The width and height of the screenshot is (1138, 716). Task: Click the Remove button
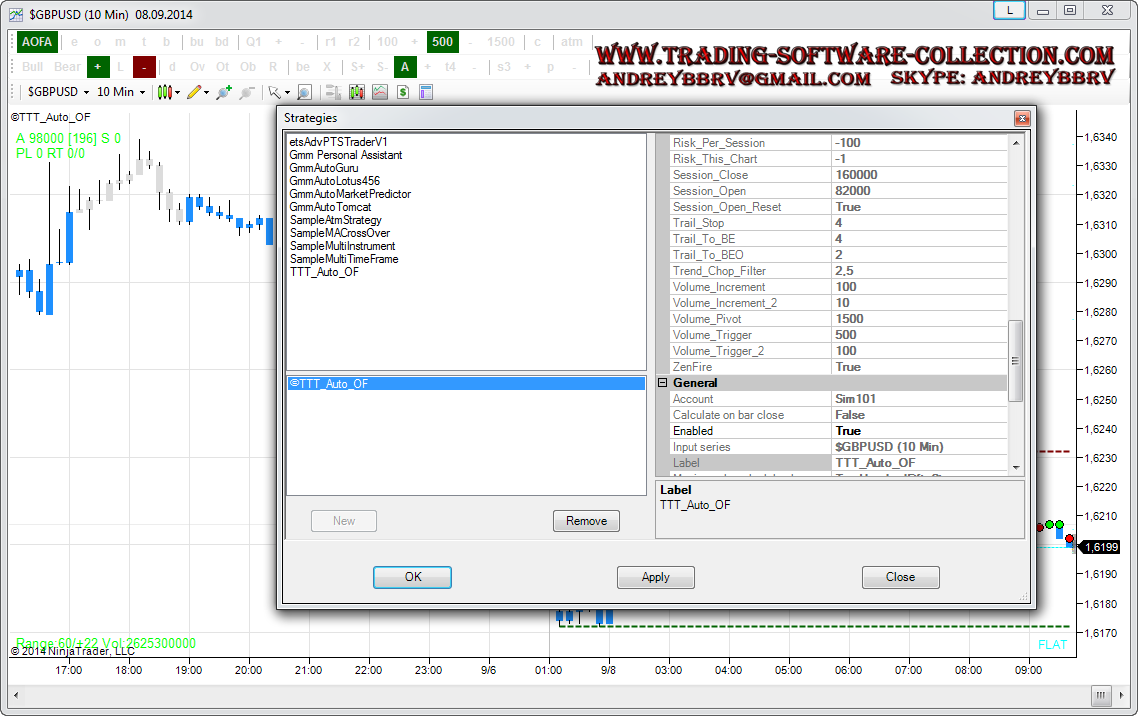point(586,521)
